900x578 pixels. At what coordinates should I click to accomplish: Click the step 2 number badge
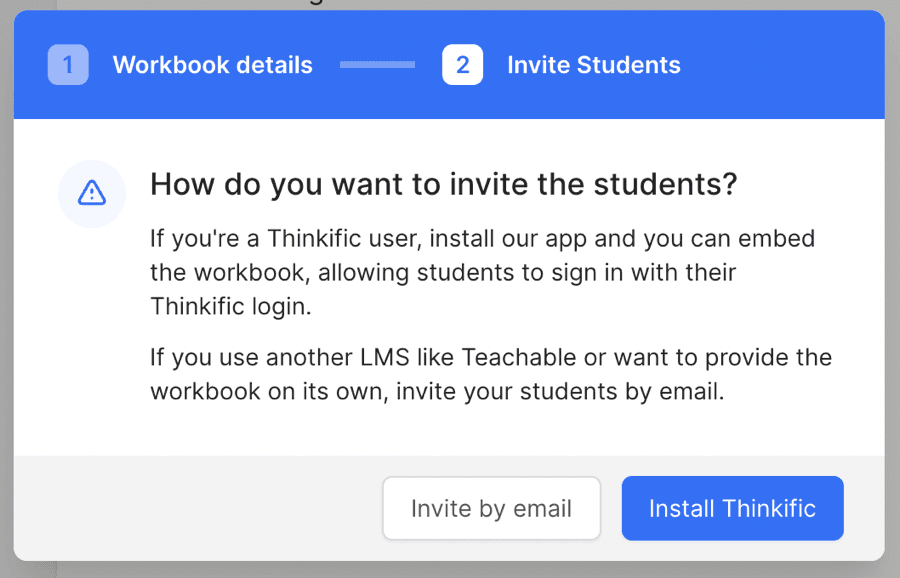[462, 65]
